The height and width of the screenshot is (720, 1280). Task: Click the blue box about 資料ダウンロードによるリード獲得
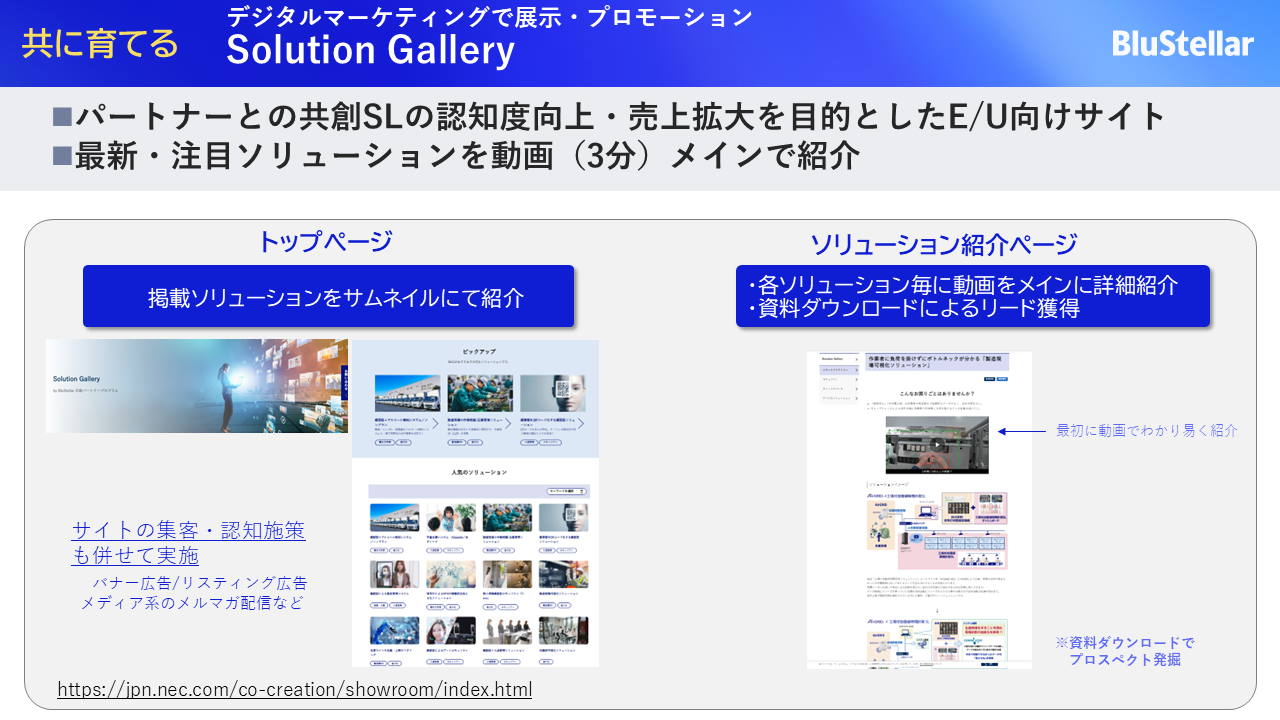972,297
